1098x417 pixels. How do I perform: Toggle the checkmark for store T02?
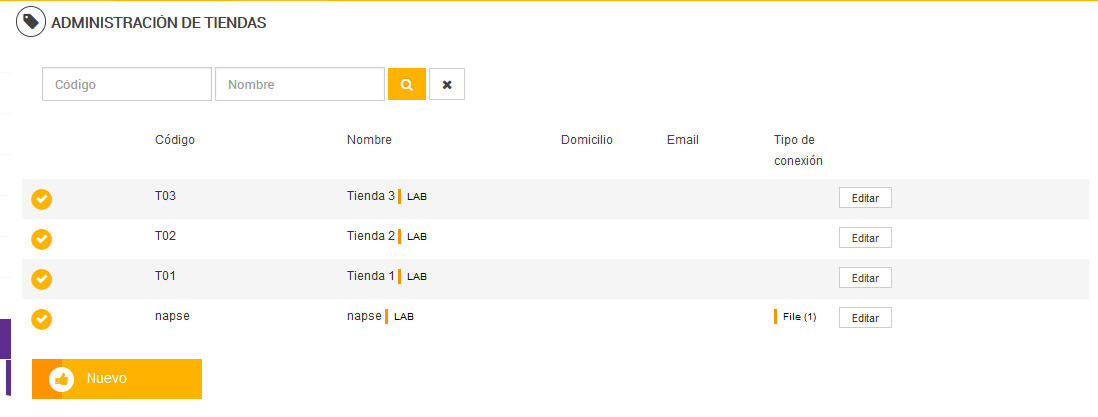[x=42, y=239]
